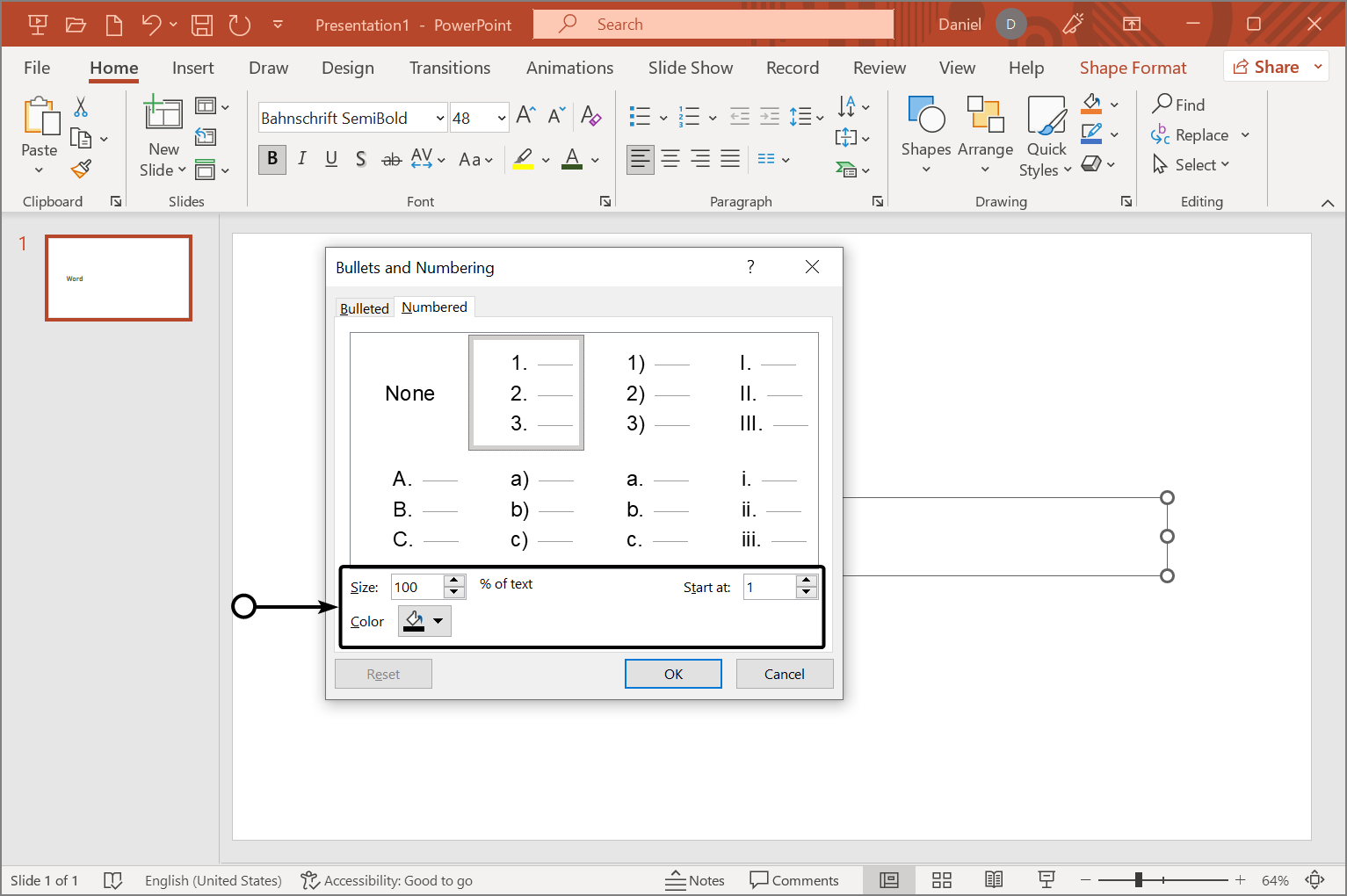The width and height of the screenshot is (1347, 896).
Task: Click the Increase Font Size icon
Action: [x=525, y=116]
